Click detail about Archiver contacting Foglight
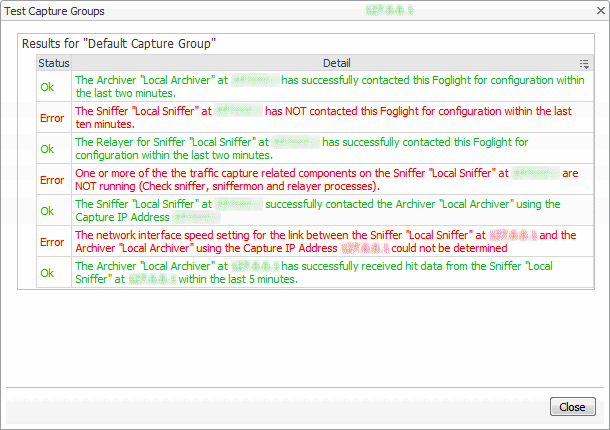The image size is (610, 430). pyautogui.click(x=330, y=86)
